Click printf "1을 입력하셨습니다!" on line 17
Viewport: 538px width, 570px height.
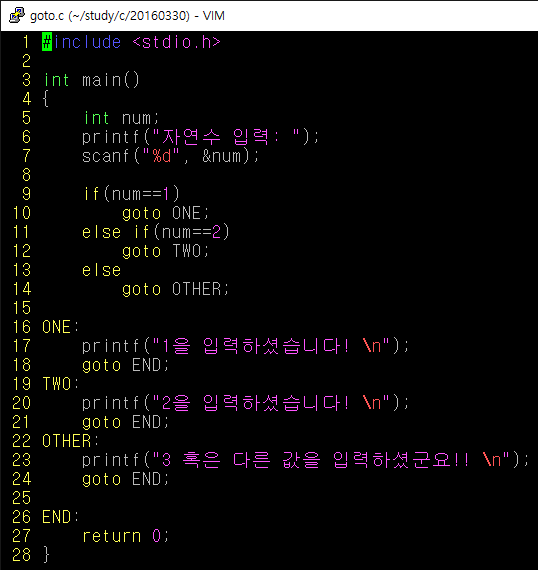[245, 346]
